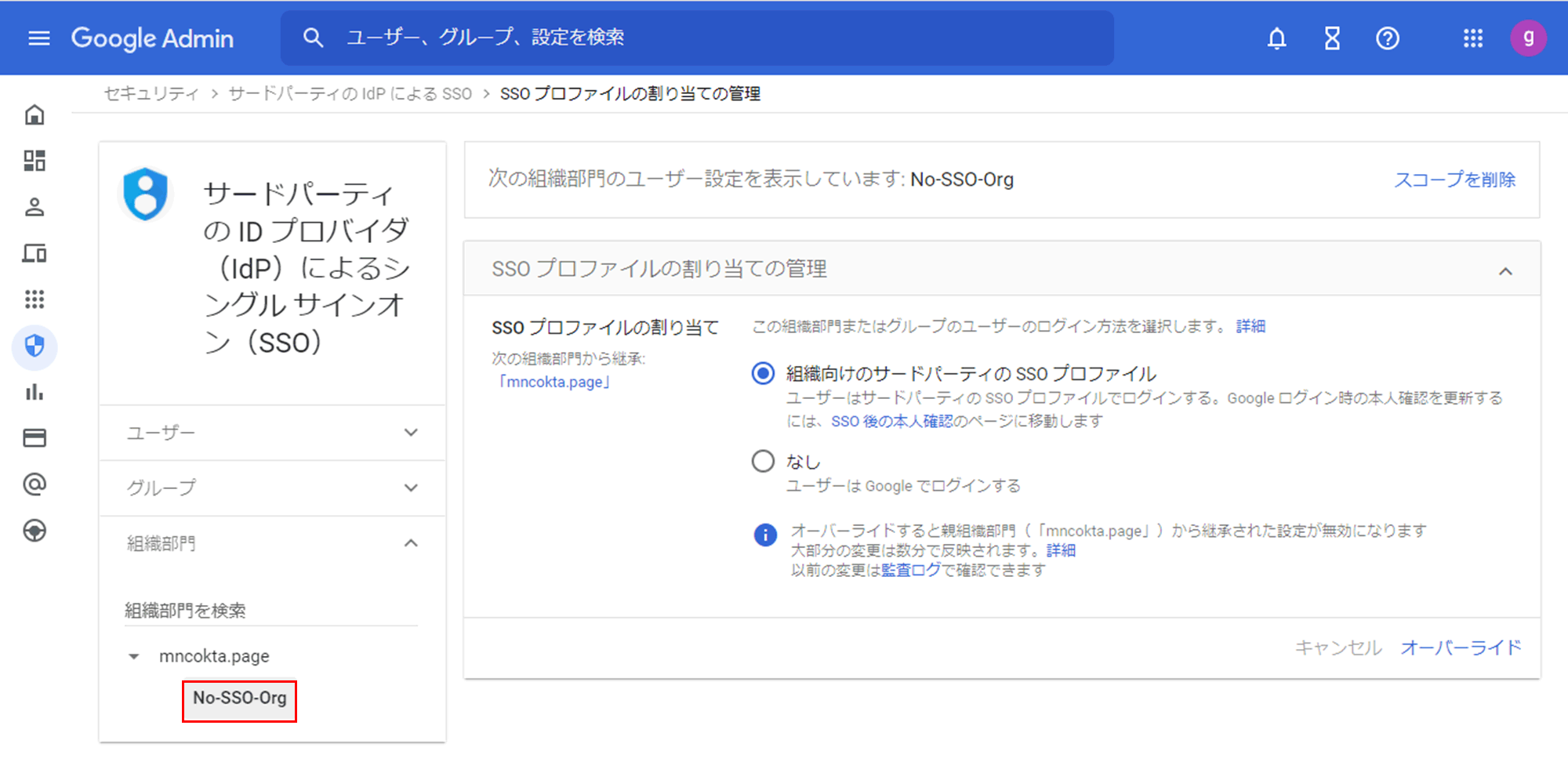Screen dimensions: 1568x758
Task: Open inherited 「mncokta.page」 link
Action: tap(554, 382)
